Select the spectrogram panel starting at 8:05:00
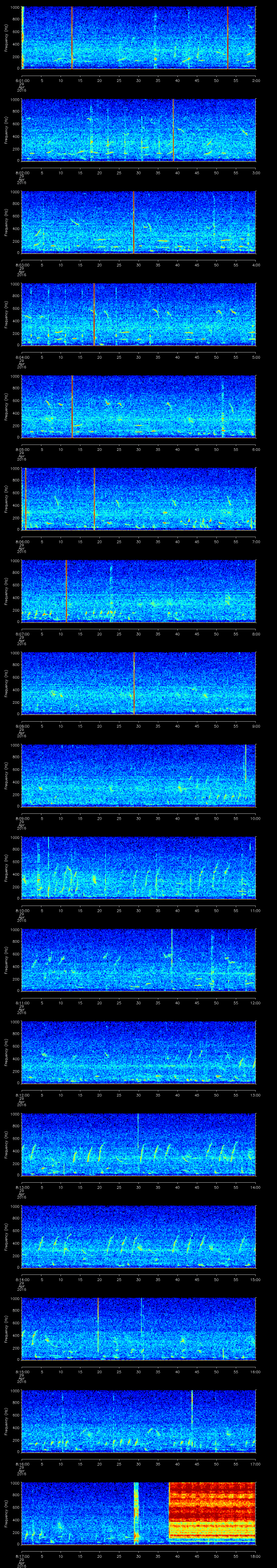This screenshot has height=1568, width=277. tap(139, 407)
